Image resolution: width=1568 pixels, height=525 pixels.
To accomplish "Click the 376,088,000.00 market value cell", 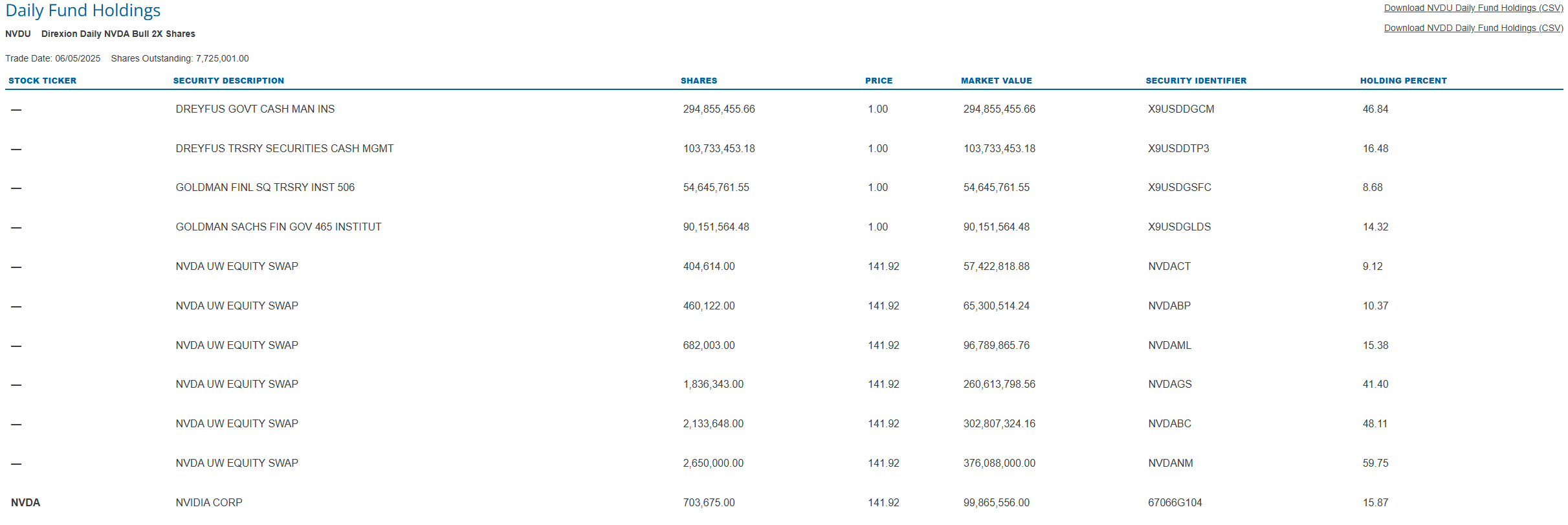I will pyautogui.click(x=999, y=464).
